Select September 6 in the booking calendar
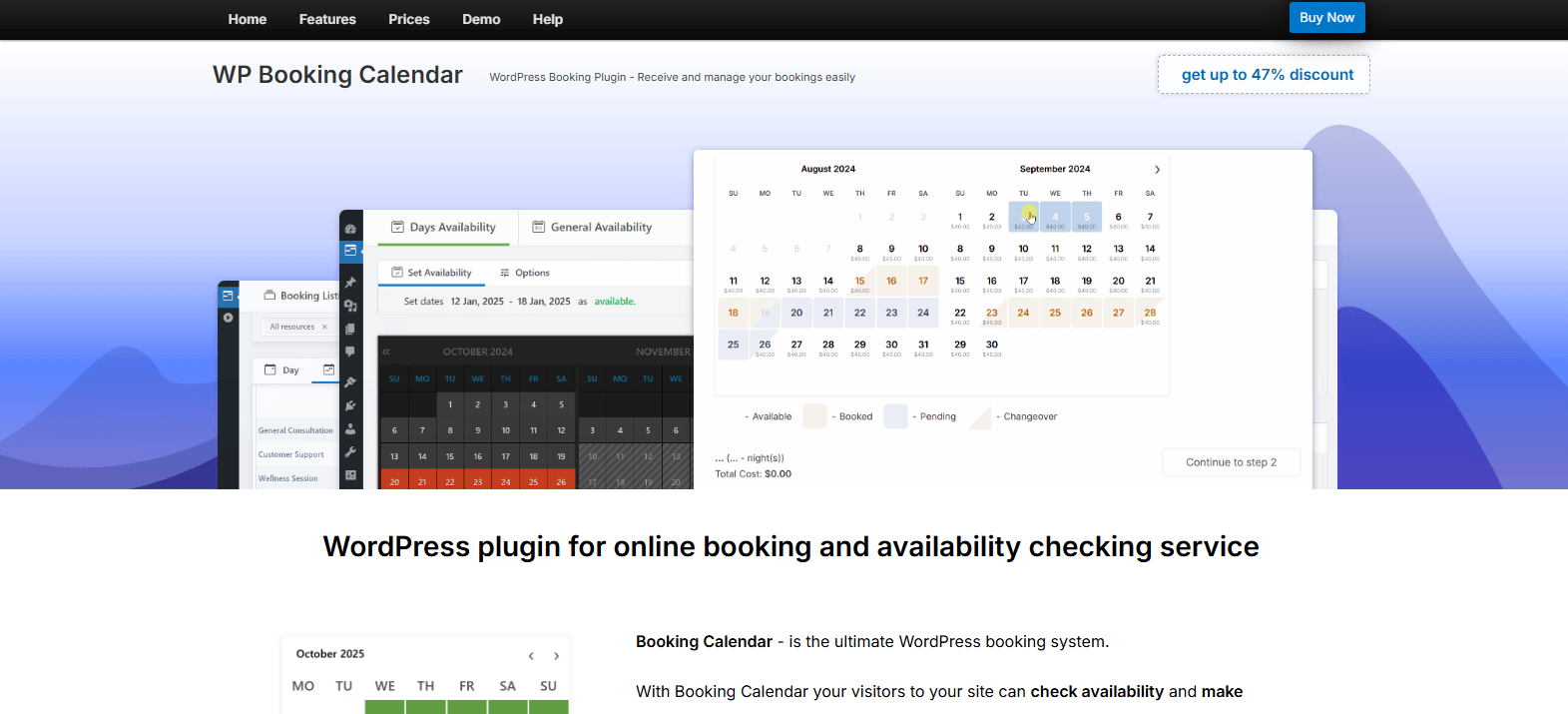This screenshot has width=1568, height=714. pyautogui.click(x=1119, y=218)
